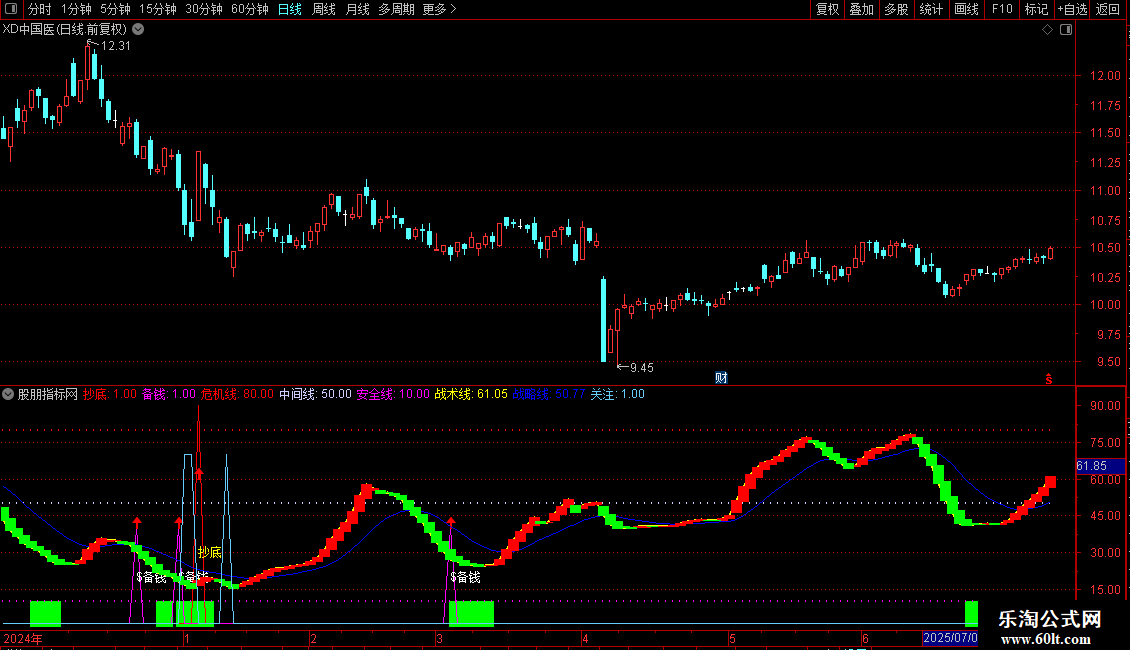Click the 12.31 high price label
Screen dimensions: 1130x650
point(115,45)
